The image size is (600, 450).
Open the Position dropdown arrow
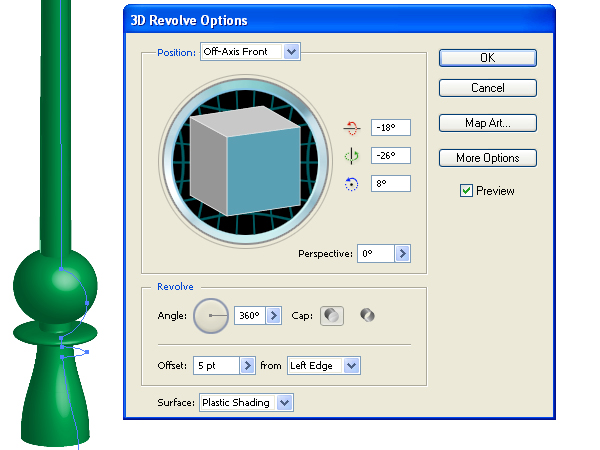point(292,52)
